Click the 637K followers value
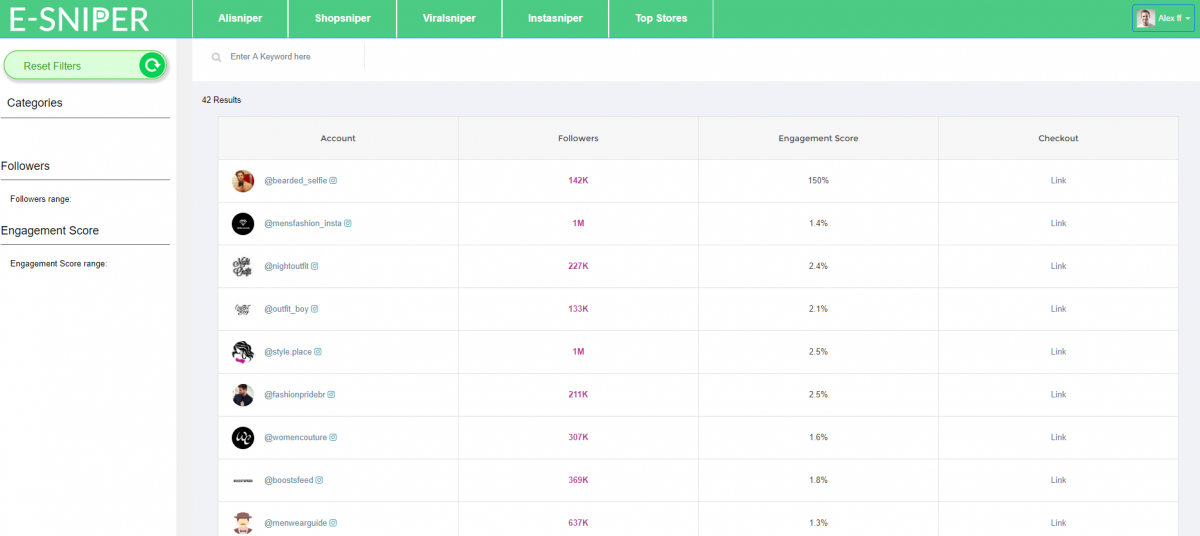 pyautogui.click(x=578, y=523)
